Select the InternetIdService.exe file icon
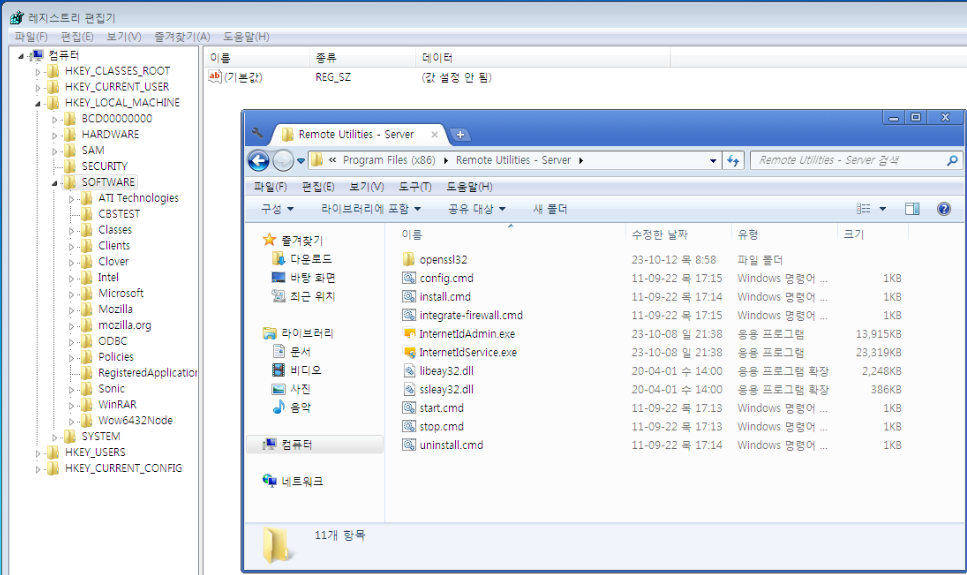 (409, 353)
